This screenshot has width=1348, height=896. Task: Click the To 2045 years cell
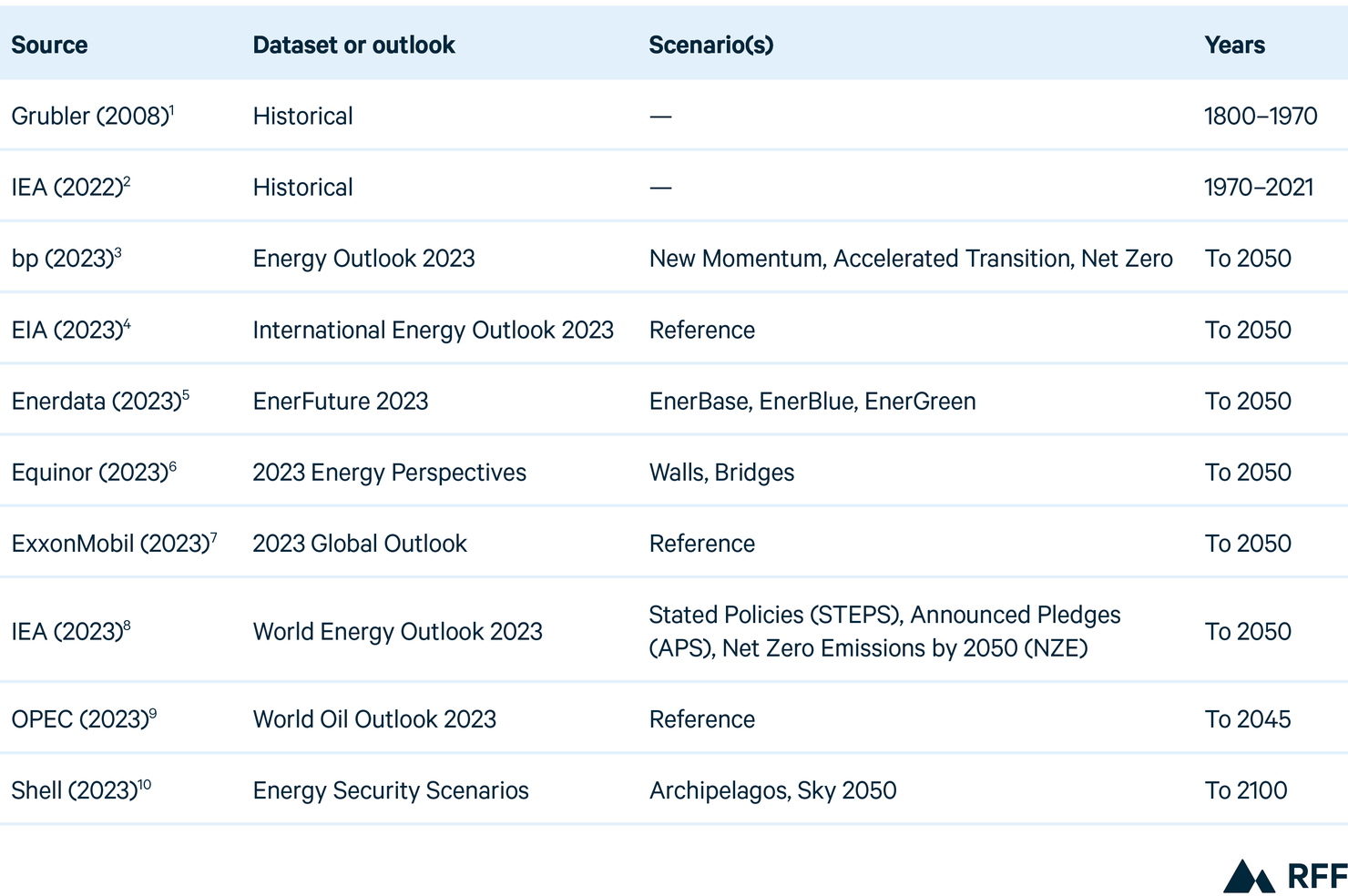point(1248,718)
